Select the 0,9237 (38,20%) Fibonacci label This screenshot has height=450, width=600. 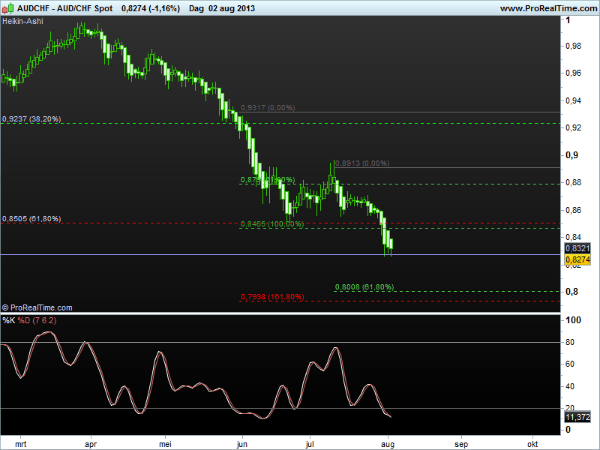click(x=31, y=119)
